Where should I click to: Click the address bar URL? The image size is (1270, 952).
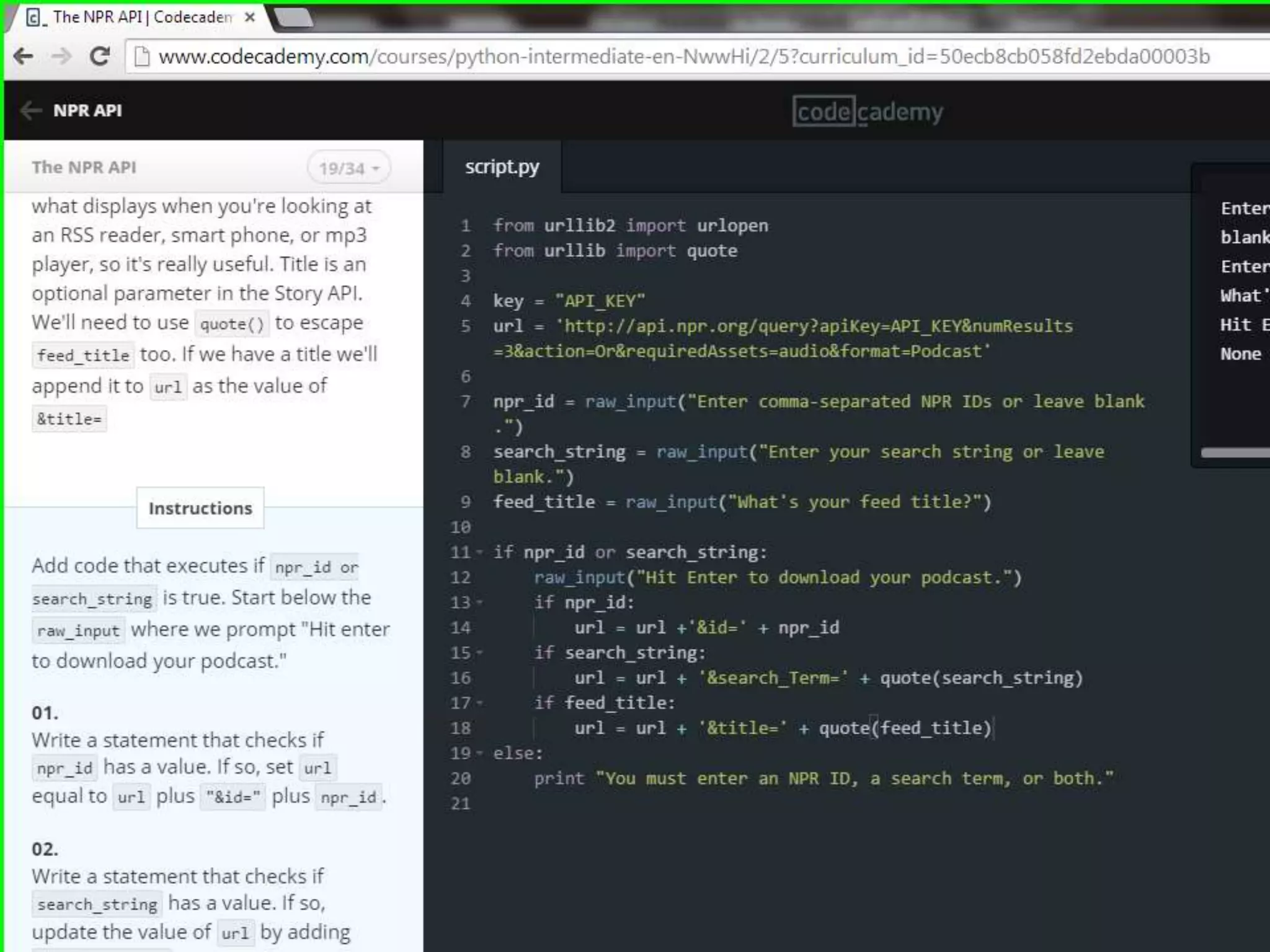684,56
